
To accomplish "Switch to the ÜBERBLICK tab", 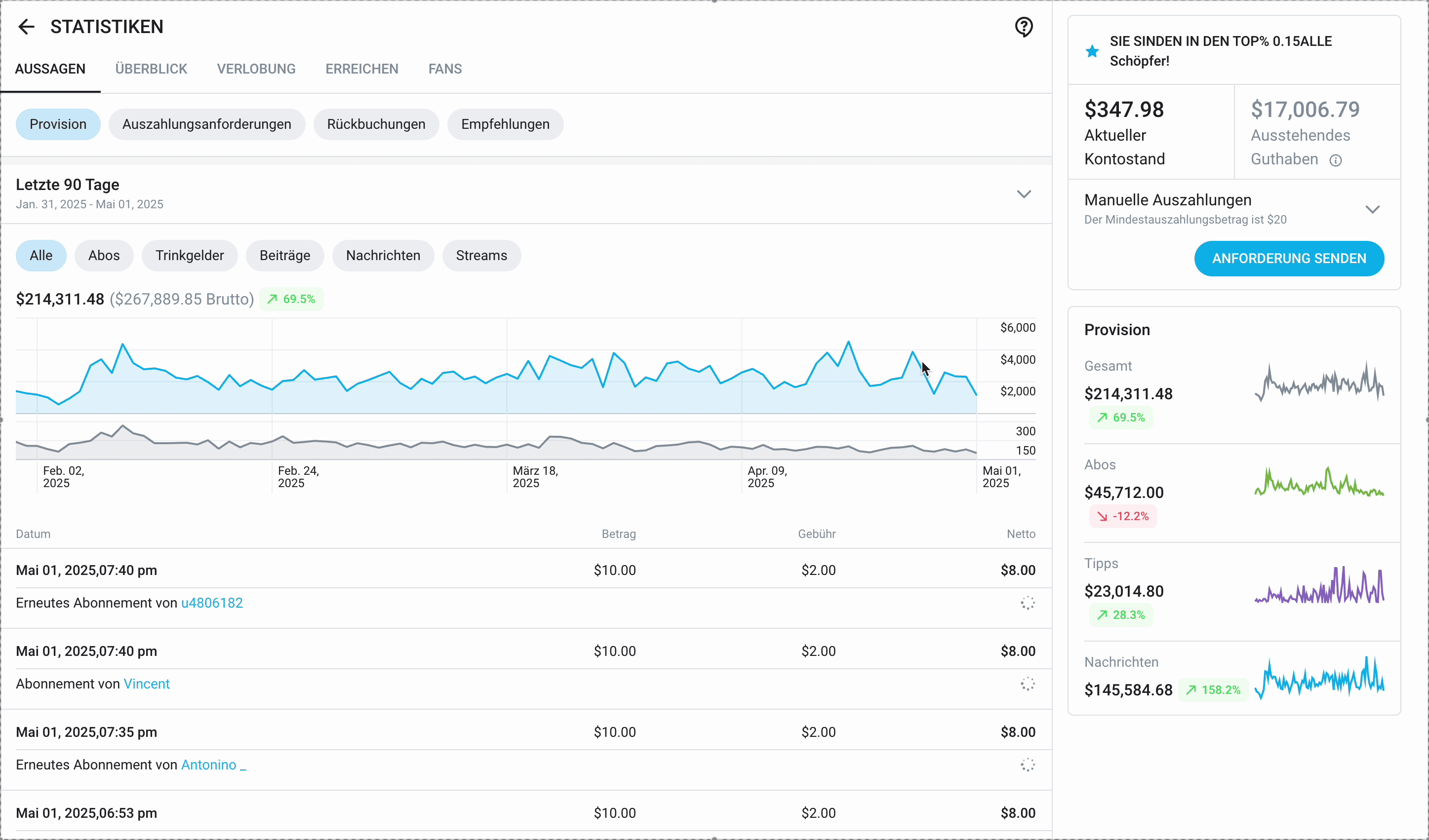I will coord(151,69).
